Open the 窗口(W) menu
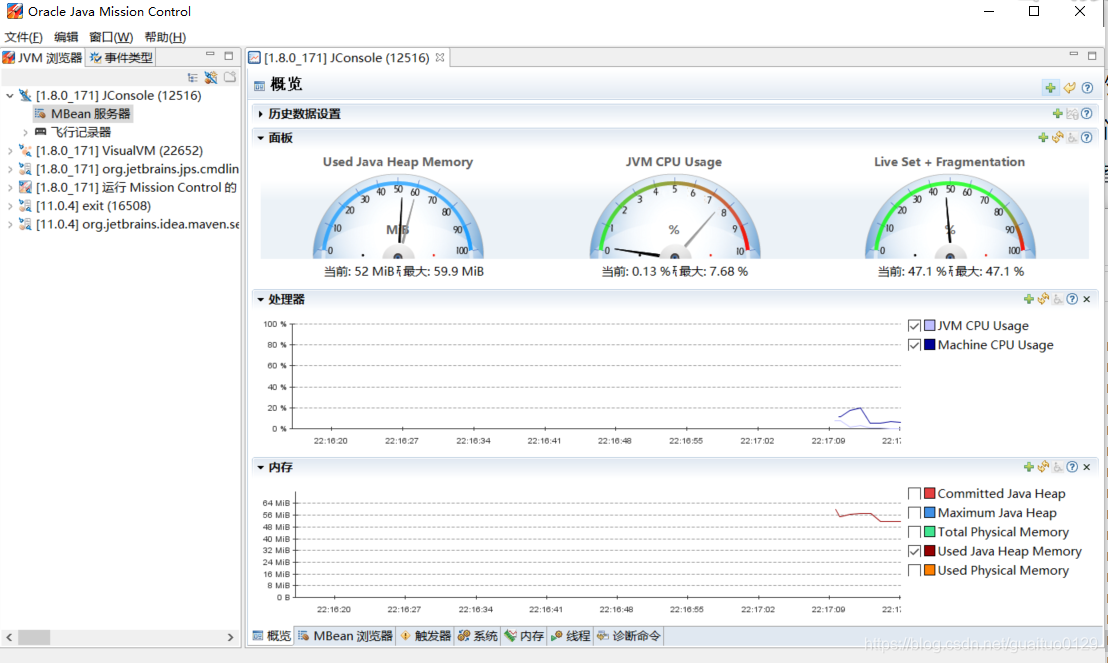Image resolution: width=1108 pixels, height=663 pixels. coord(111,37)
